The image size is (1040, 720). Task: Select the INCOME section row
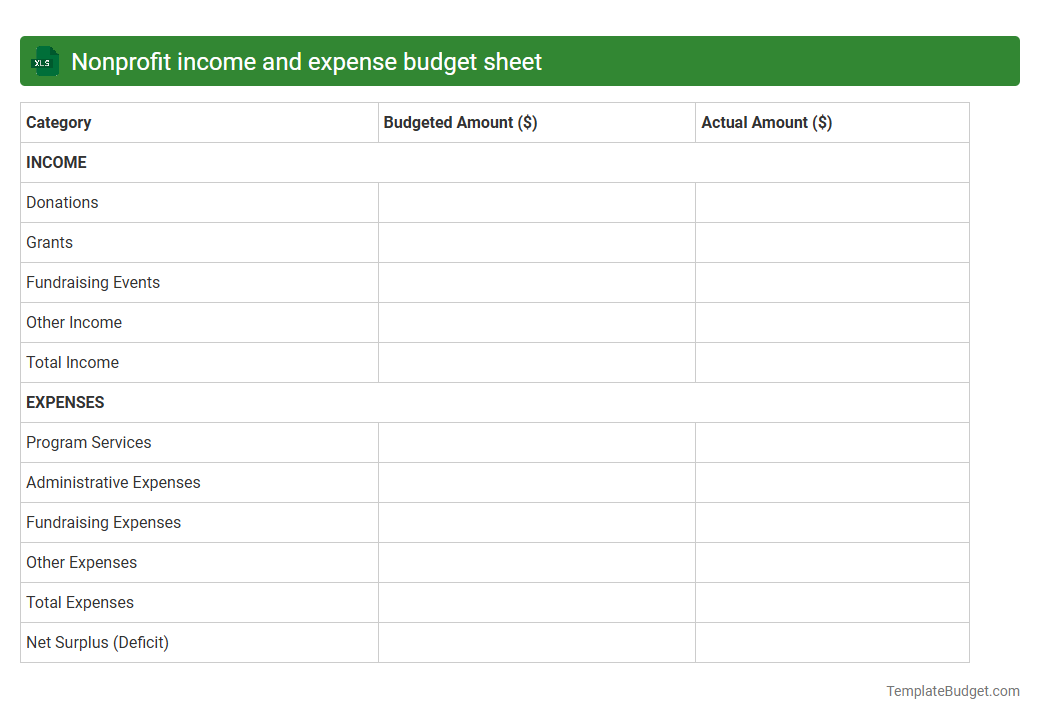click(56, 162)
